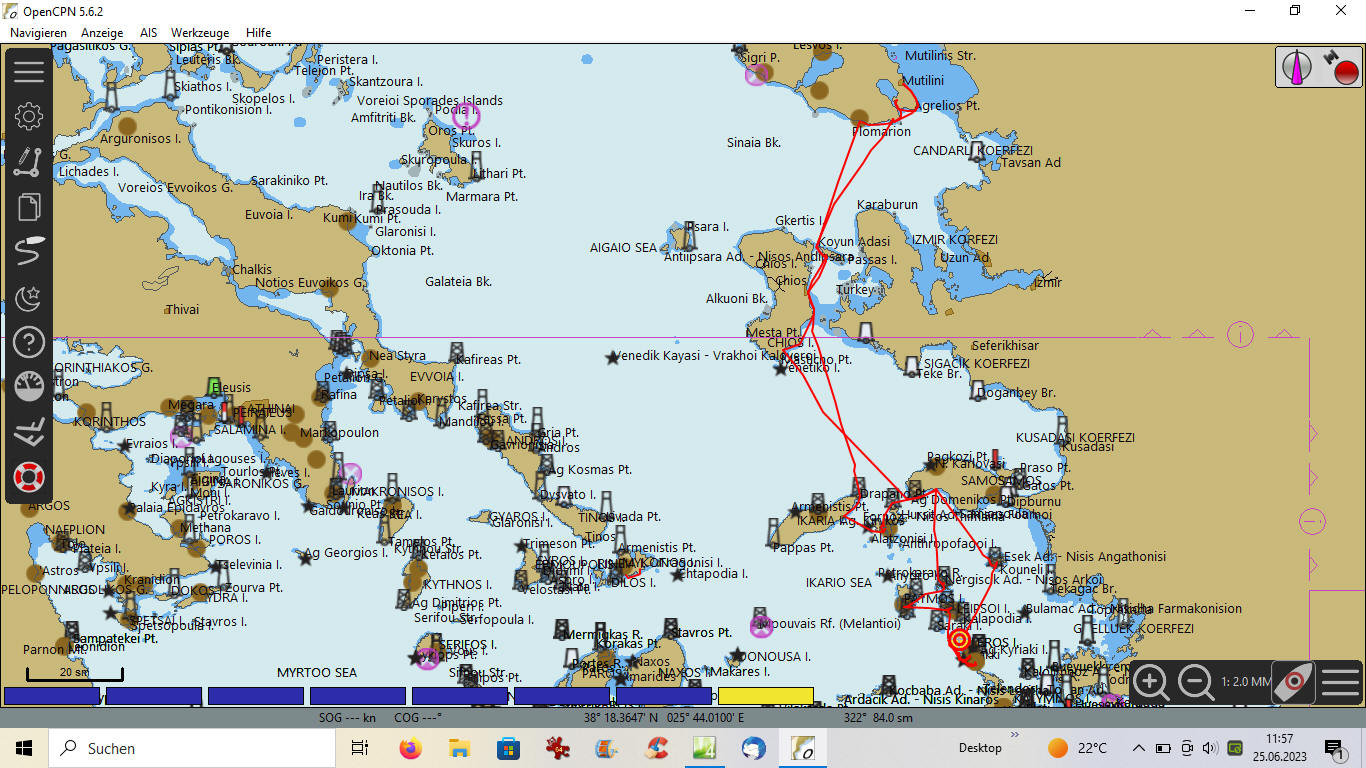The image size is (1366, 768).
Task: Open the About OpenCPN question mark icon
Action: click(29, 342)
